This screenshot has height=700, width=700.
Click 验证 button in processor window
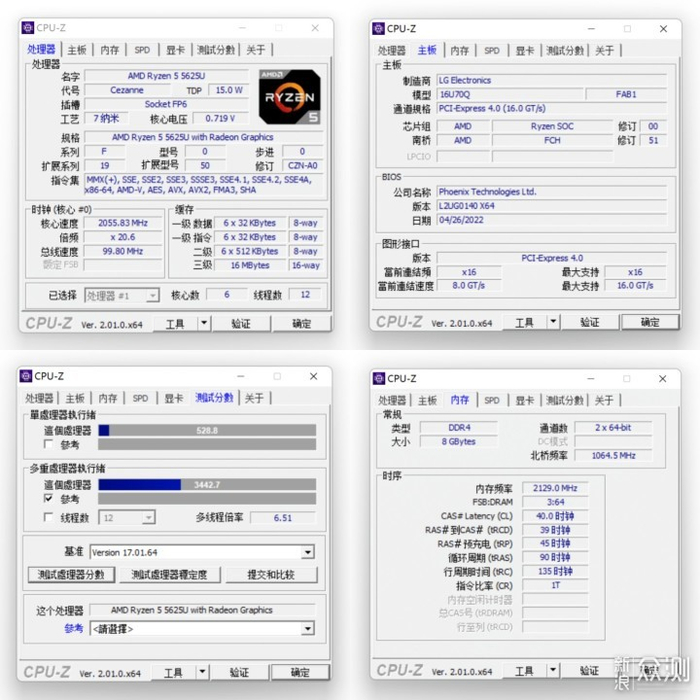tap(241, 323)
